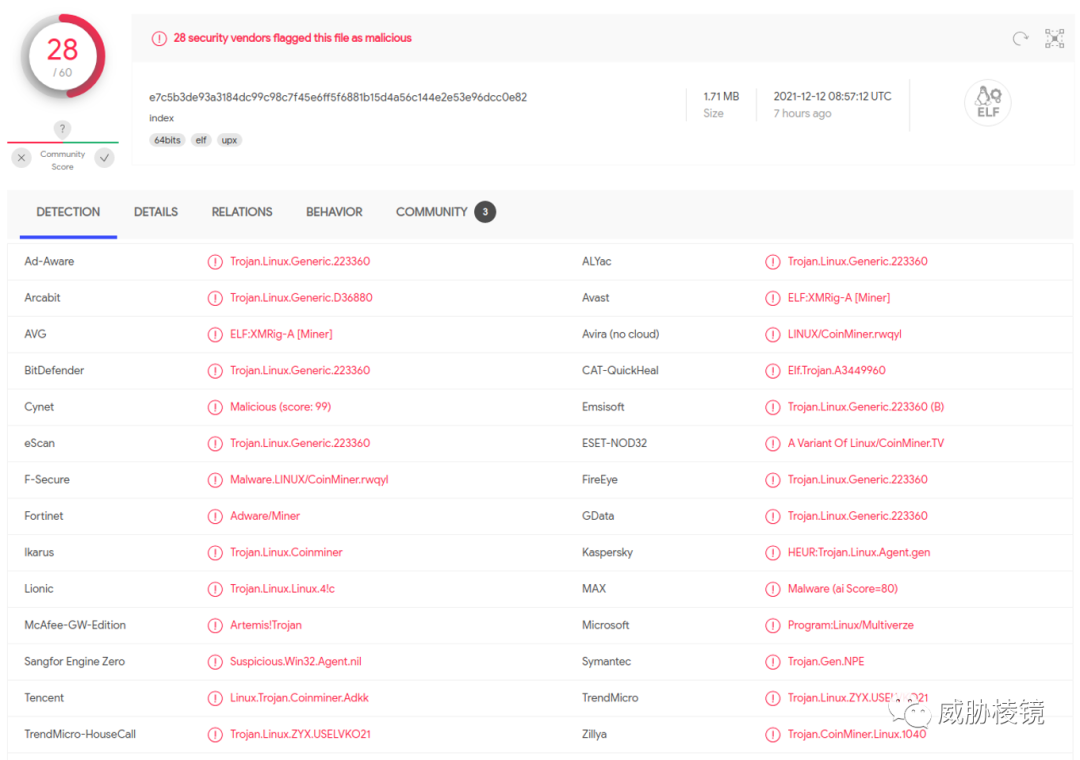Click the alert icon in the eScan row
Image resolution: width=1080 pixels, height=760 pixels.
click(x=215, y=444)
